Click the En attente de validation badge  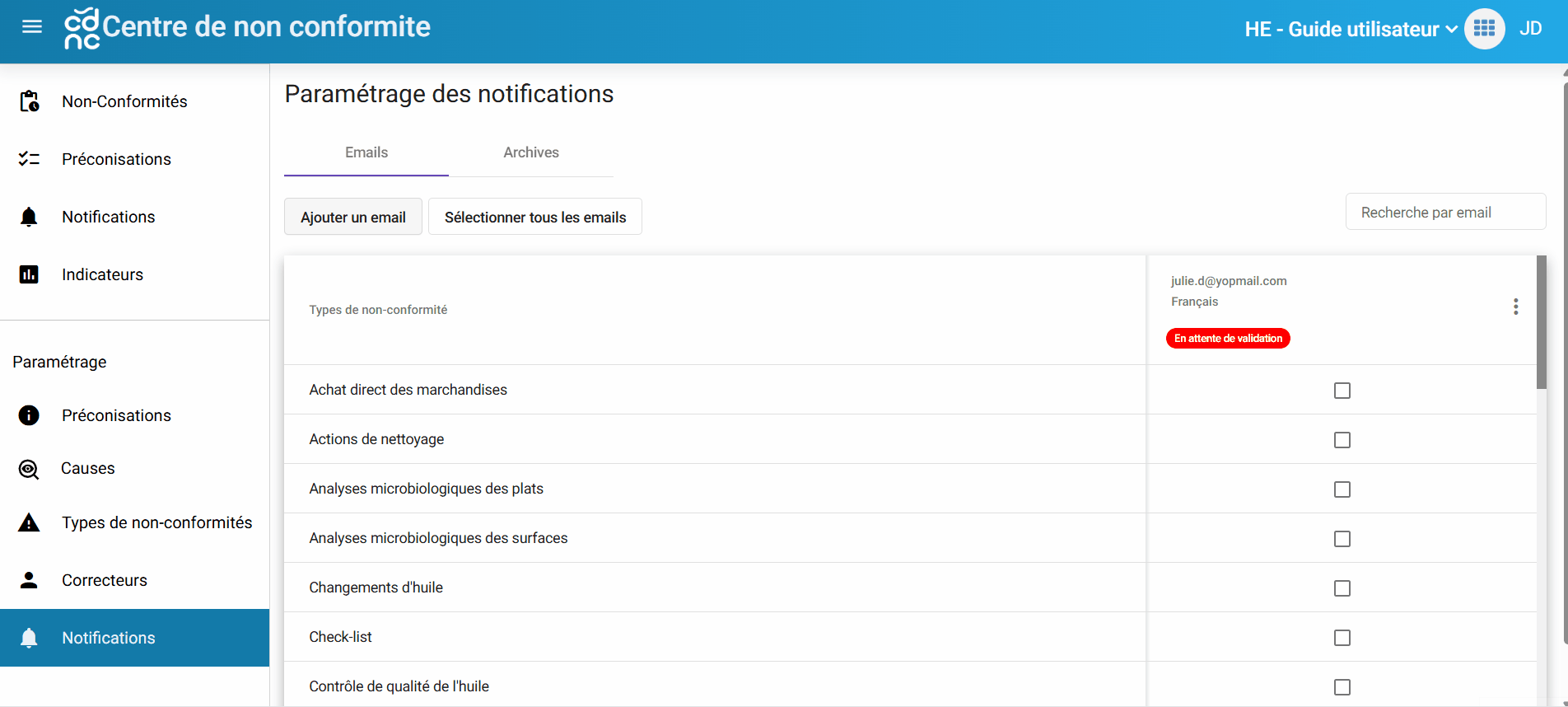[1228, 339]
